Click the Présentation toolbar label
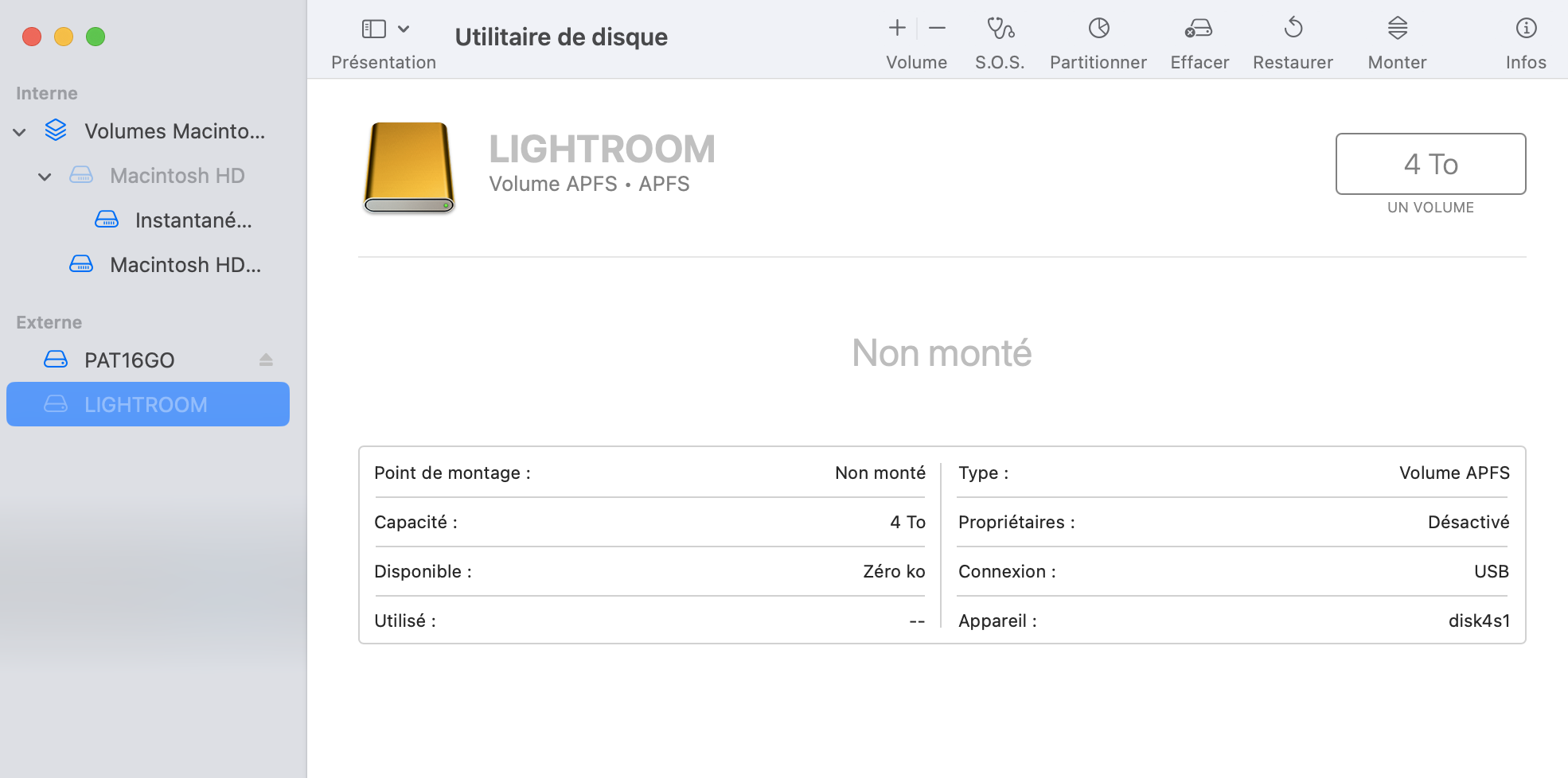The width and height of the screenshot is (1568, 778). (x=384, y=62)
